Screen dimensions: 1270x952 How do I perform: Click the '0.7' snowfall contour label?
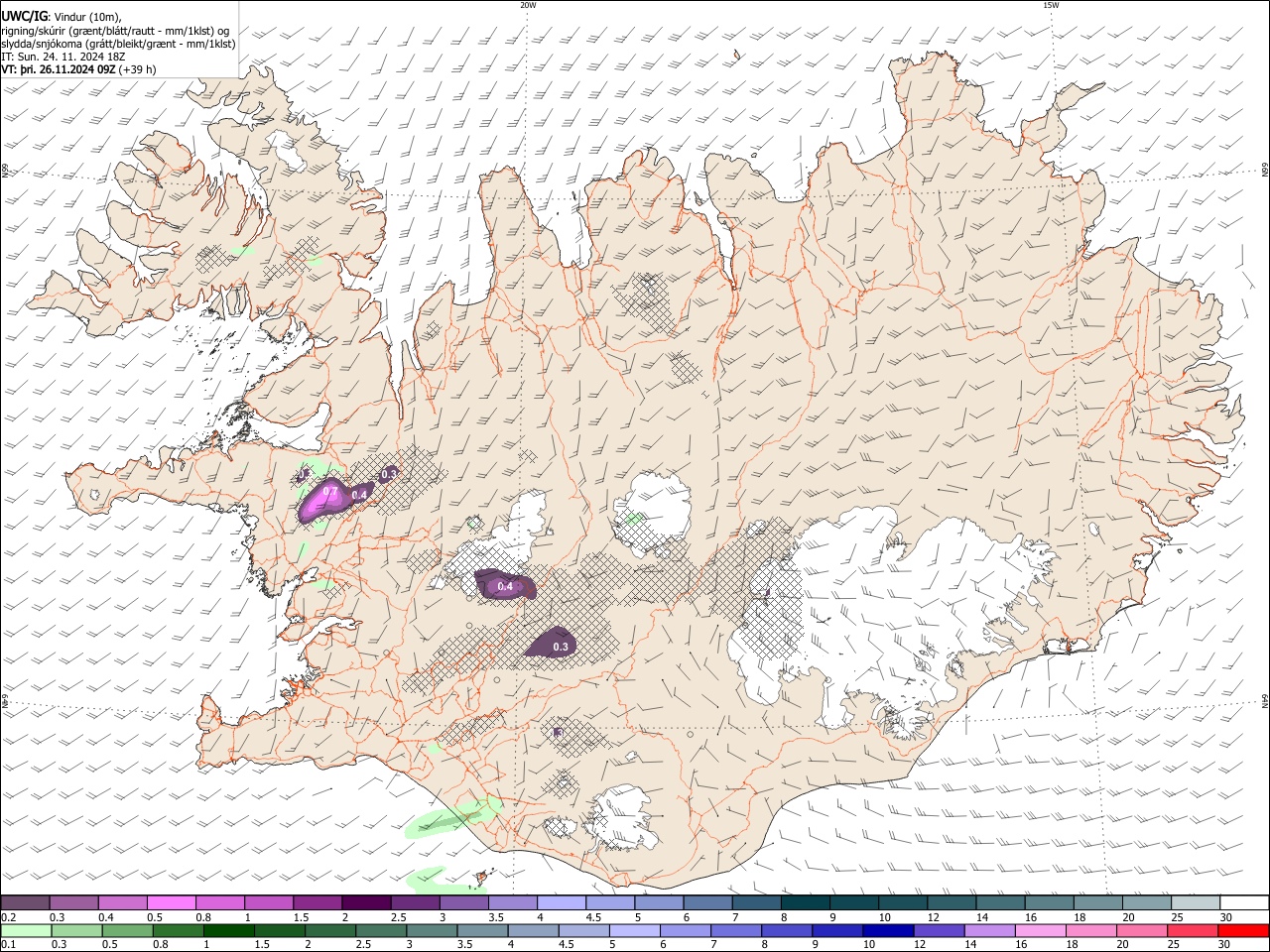click(x=331, y=491)
